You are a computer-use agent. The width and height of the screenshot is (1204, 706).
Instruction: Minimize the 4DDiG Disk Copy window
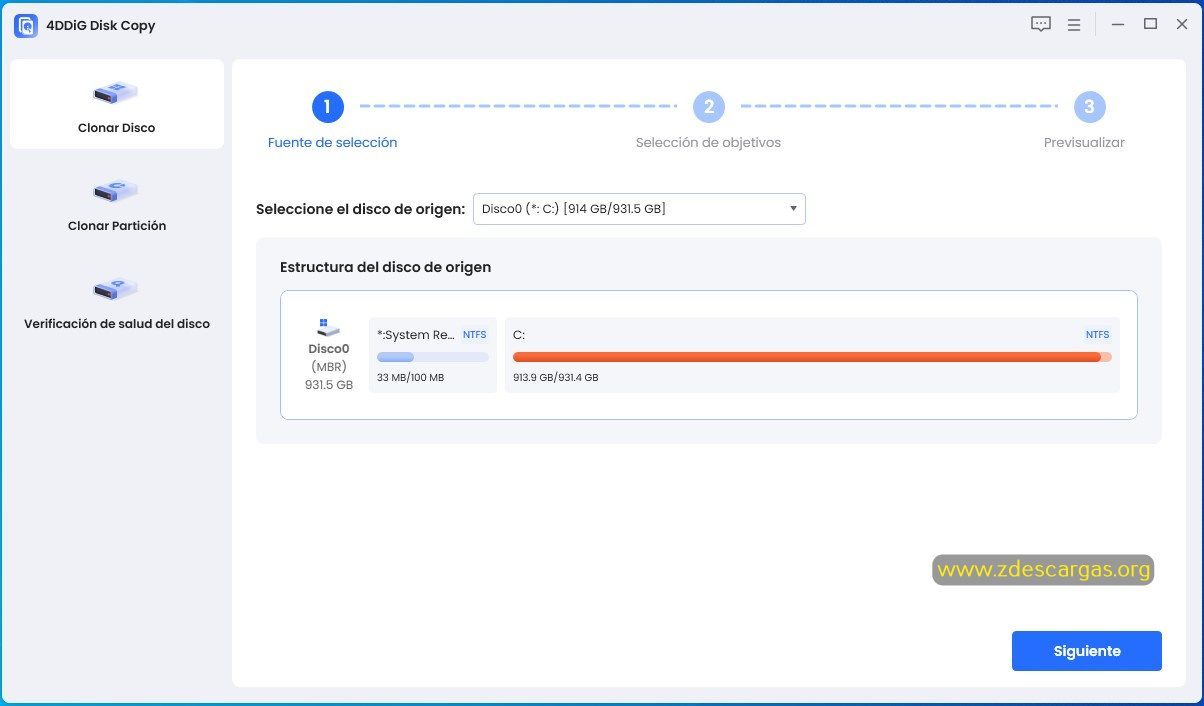(1119, 25)
